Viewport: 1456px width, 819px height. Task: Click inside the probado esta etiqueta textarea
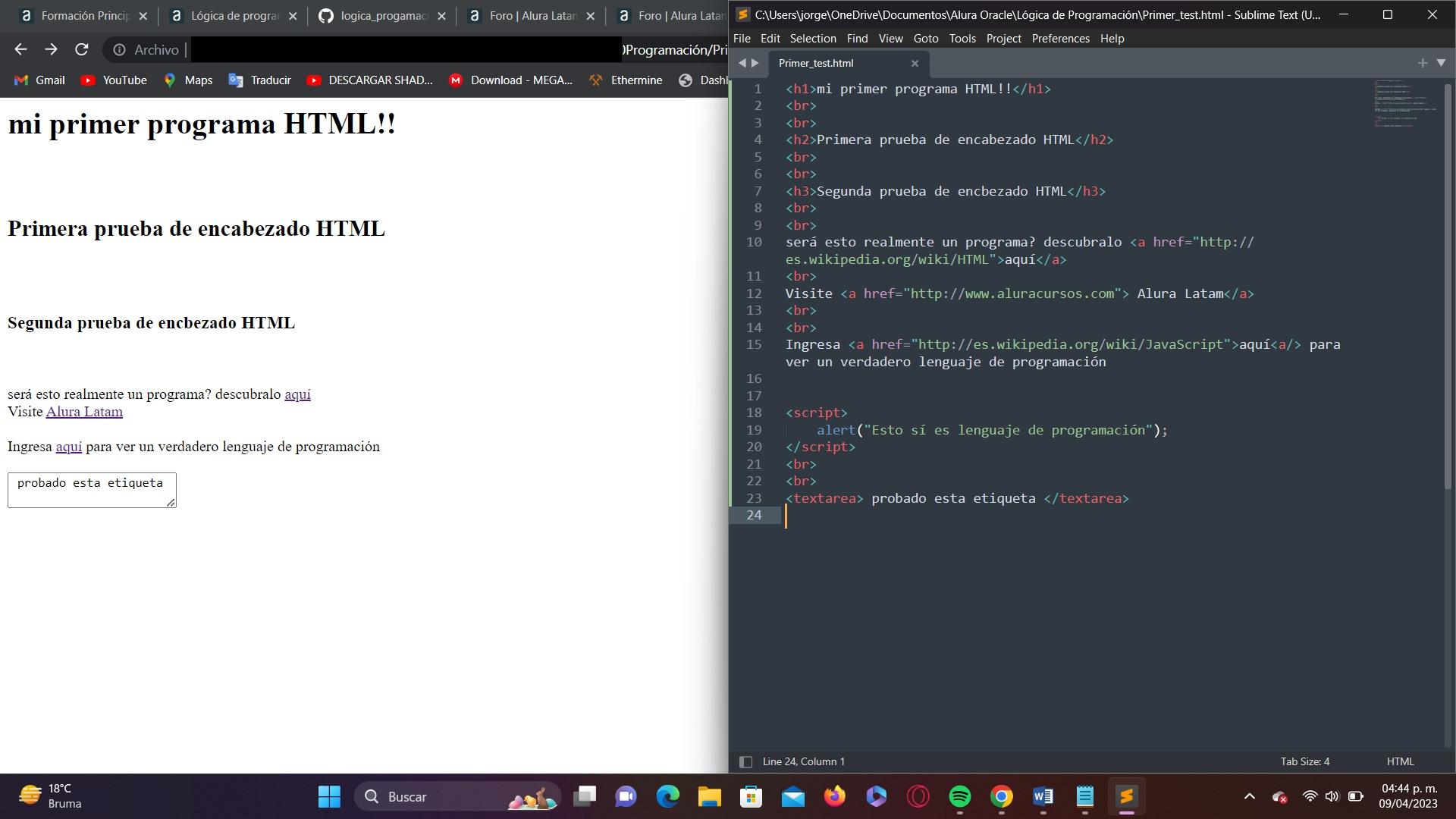[x=91, y=490]
